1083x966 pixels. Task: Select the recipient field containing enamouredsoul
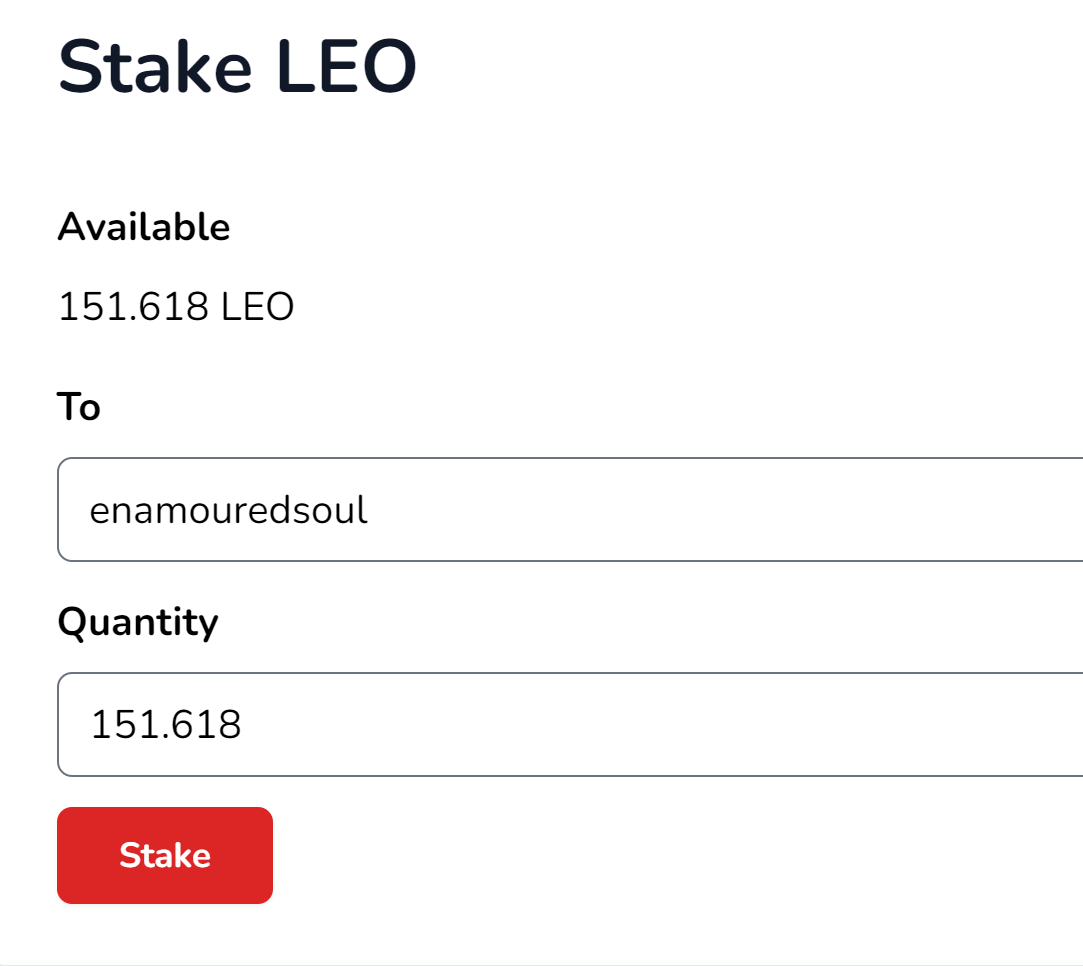tap(570, 510)
